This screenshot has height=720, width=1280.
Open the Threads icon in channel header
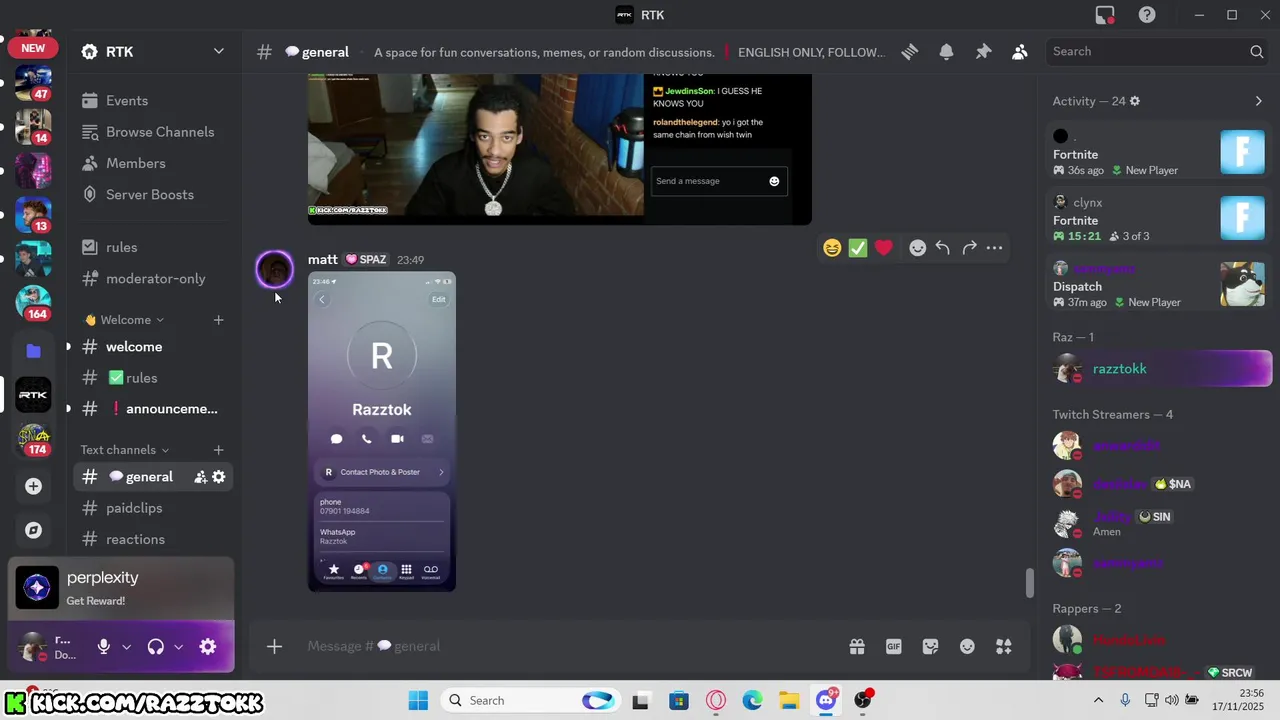tap(910, 52)
